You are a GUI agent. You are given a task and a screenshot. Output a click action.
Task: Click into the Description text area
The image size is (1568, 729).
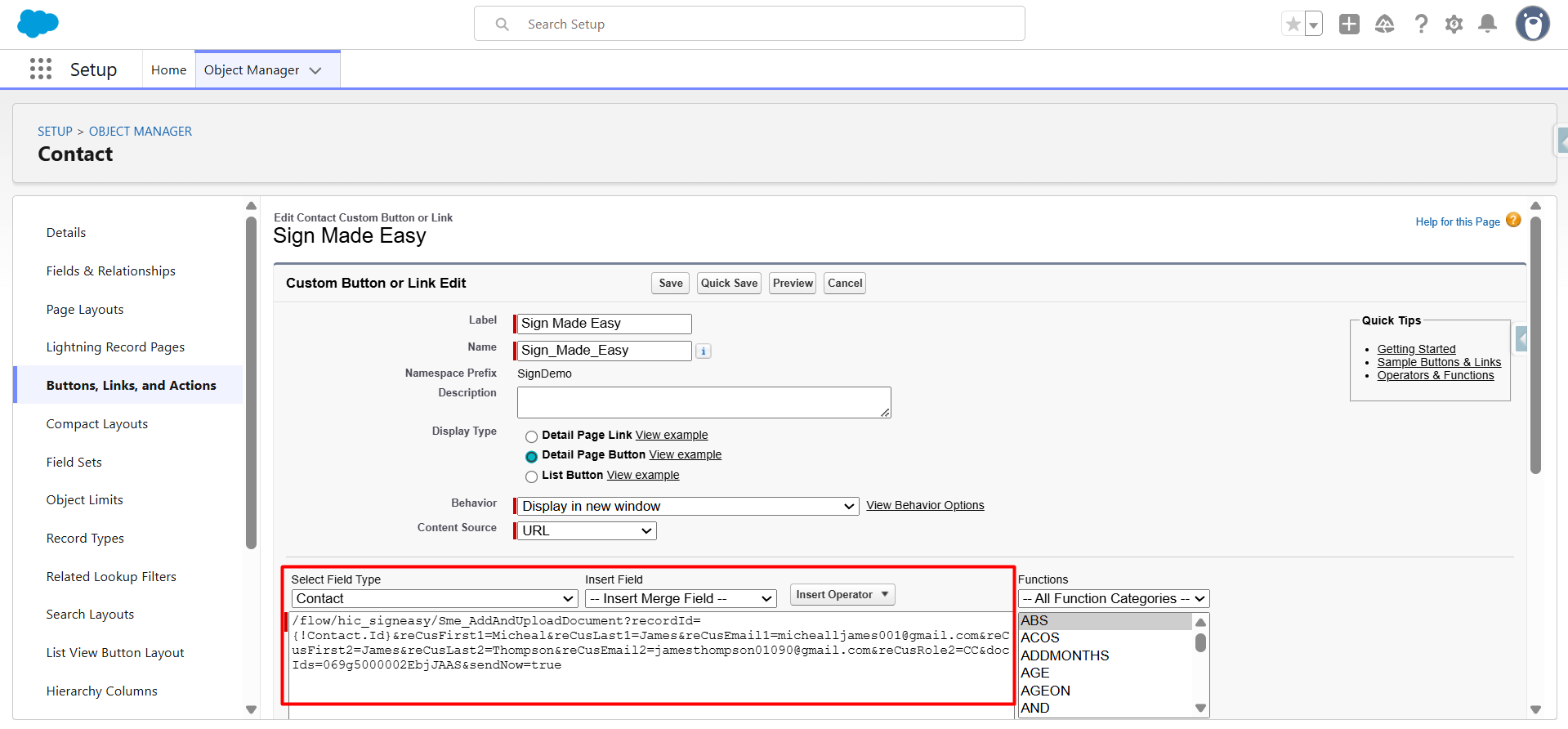tap(704, 402)
